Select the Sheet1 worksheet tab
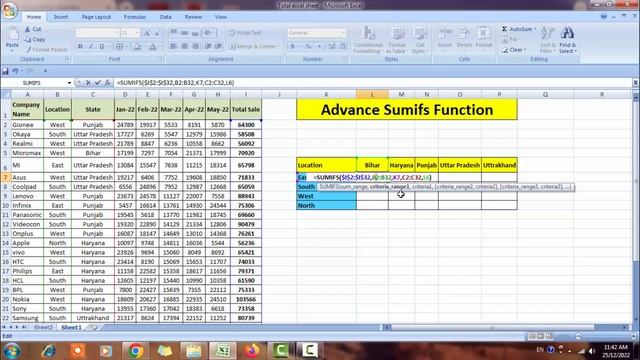Image resolution: width=640 pixels, height=360 pixels. [71, 327]
